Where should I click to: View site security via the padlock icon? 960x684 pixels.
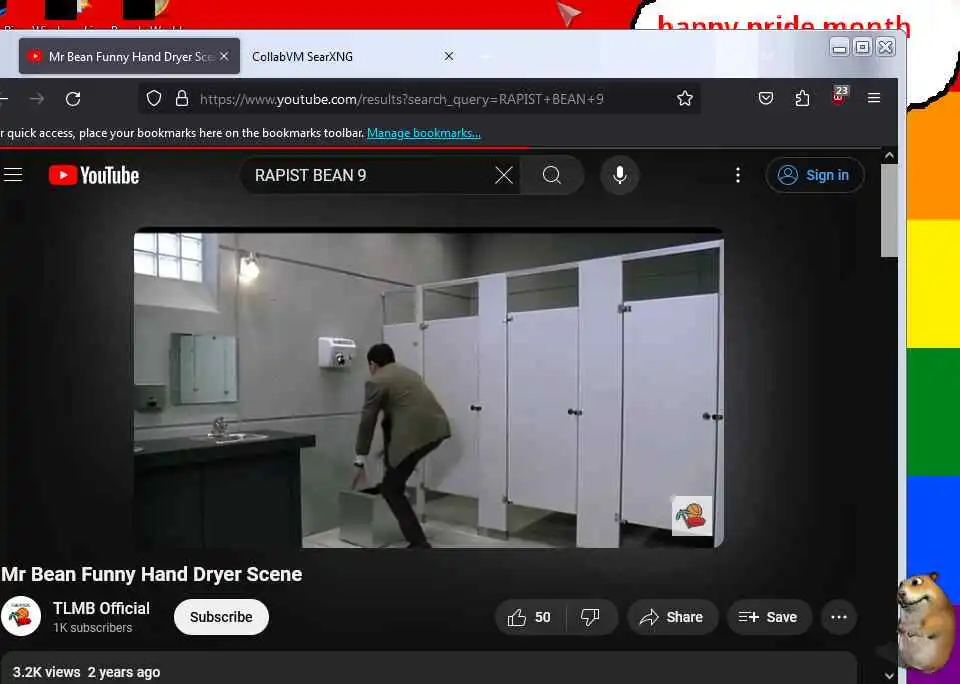[182, 98]
